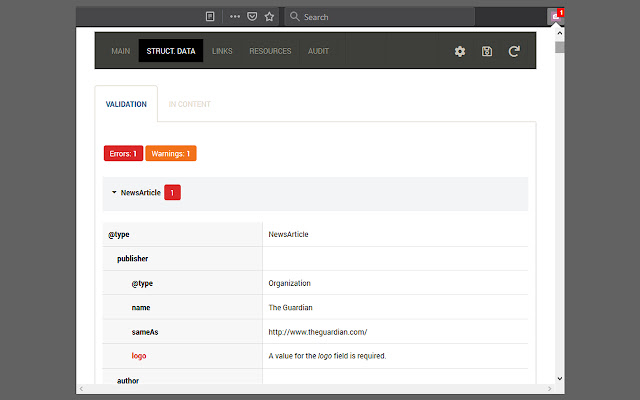Screen dimensions: 640x400
Task: Go to the RESOURCES tab
Action: pyautogui.click(x=270, y=51)
